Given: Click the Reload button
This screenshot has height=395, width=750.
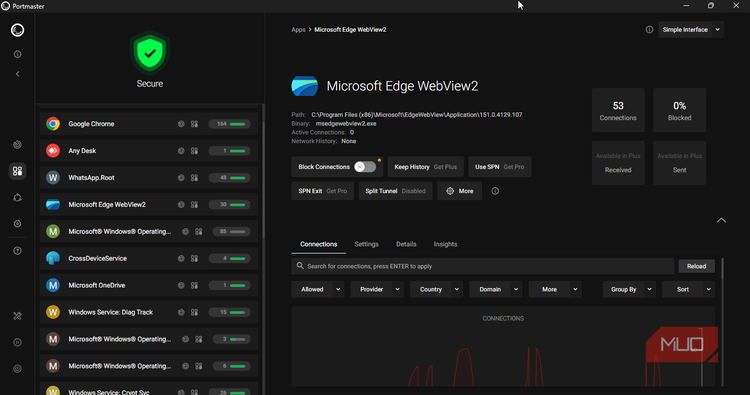Looking at the screenshot, I should (696, 266).
